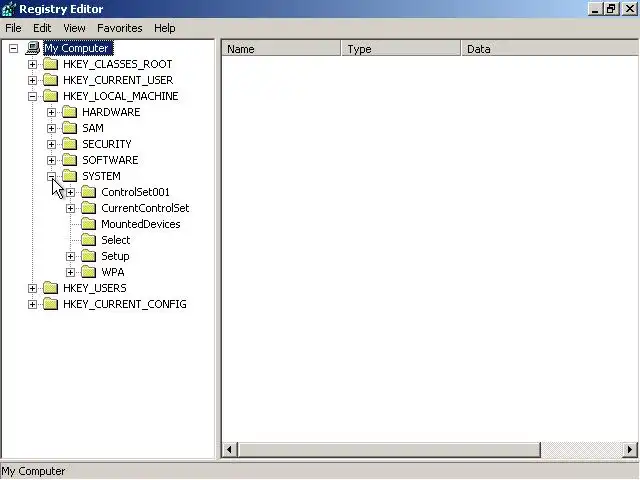
Task: Click the HKEY_USERS folder icon
Action: coord(51,288)
